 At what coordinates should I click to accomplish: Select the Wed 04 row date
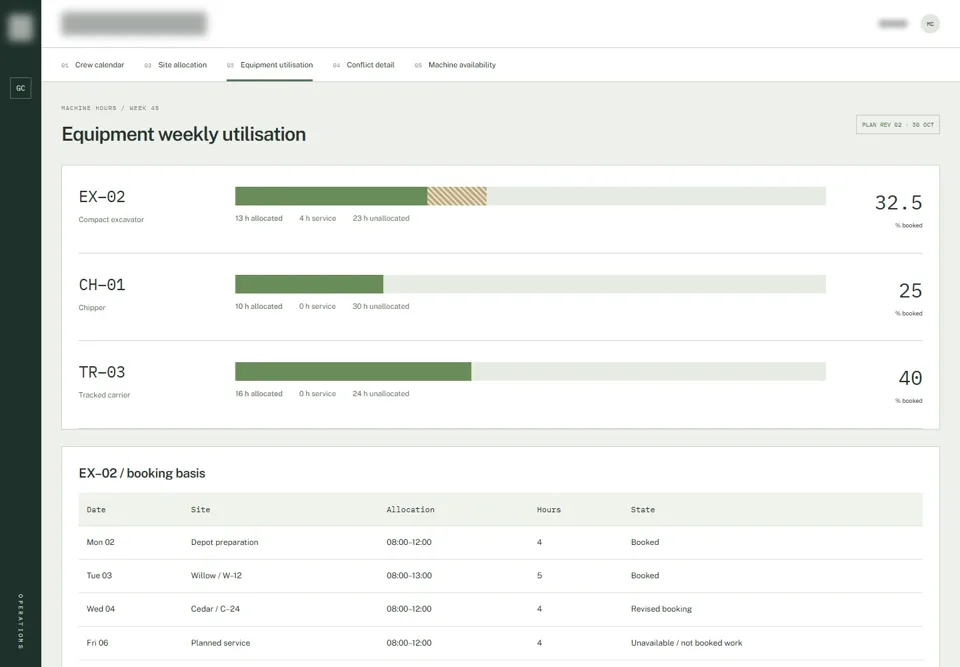100,609
